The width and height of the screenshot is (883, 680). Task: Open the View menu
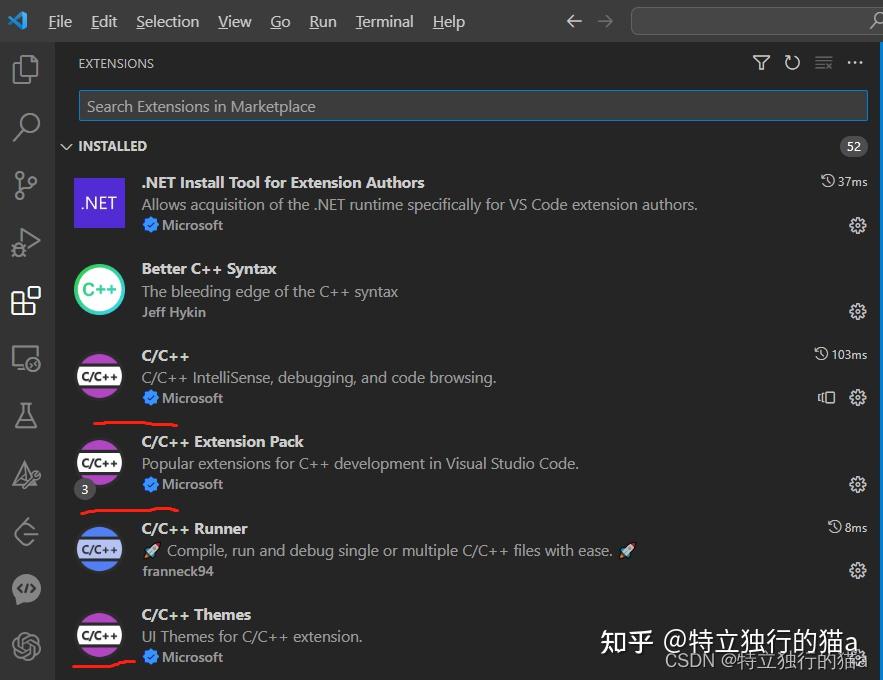tap(234, 22)
